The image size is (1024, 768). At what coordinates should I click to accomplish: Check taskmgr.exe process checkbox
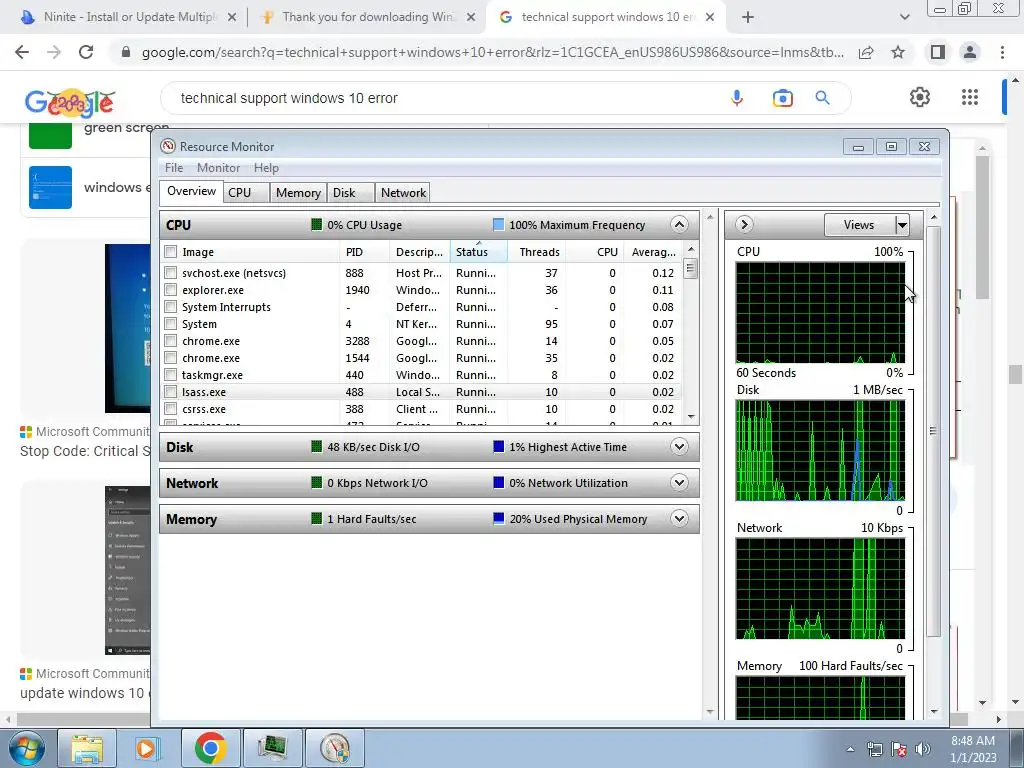coord(170,375)
